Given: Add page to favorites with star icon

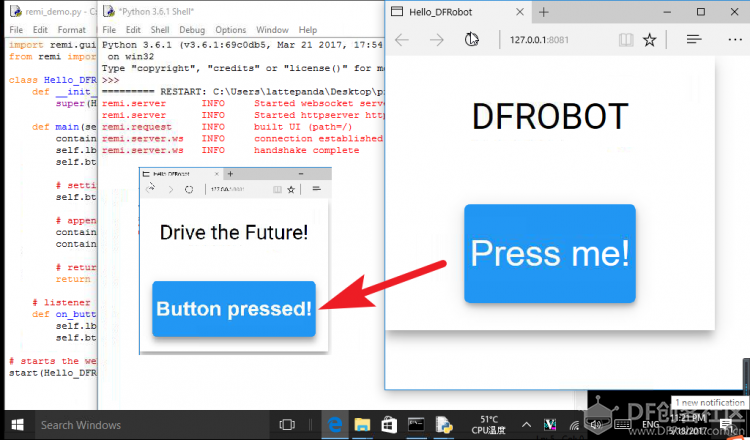Looking at the screenshot, I should click(650, 40).
